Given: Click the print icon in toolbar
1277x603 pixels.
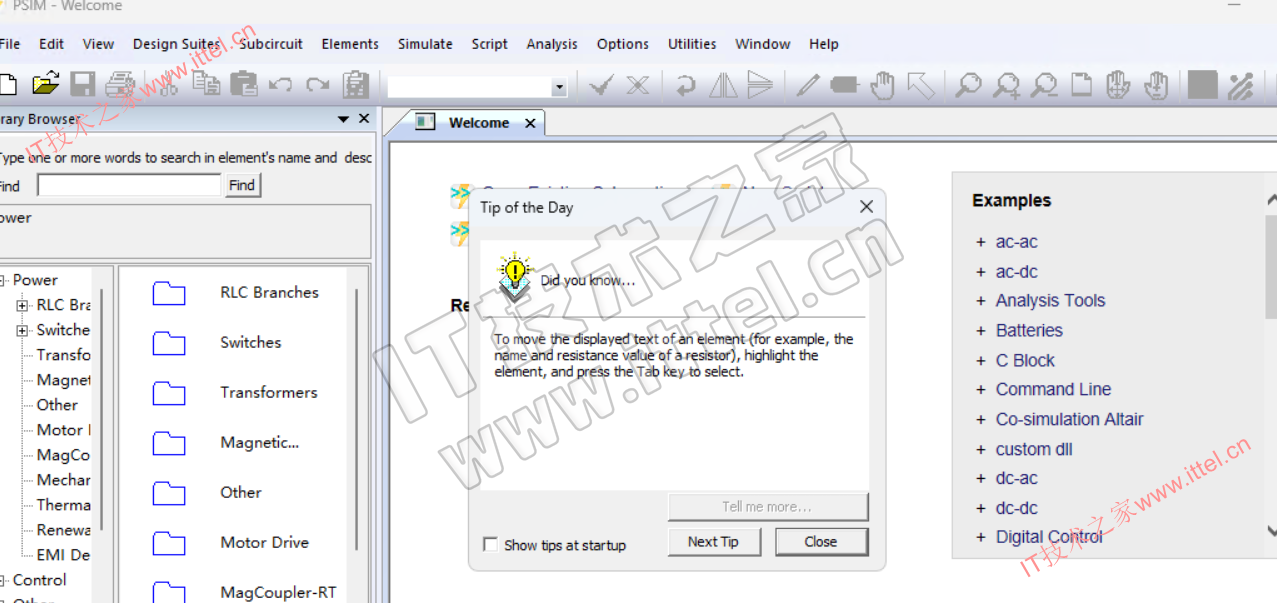Looking at the screenshot, I should tap(120, 85).
